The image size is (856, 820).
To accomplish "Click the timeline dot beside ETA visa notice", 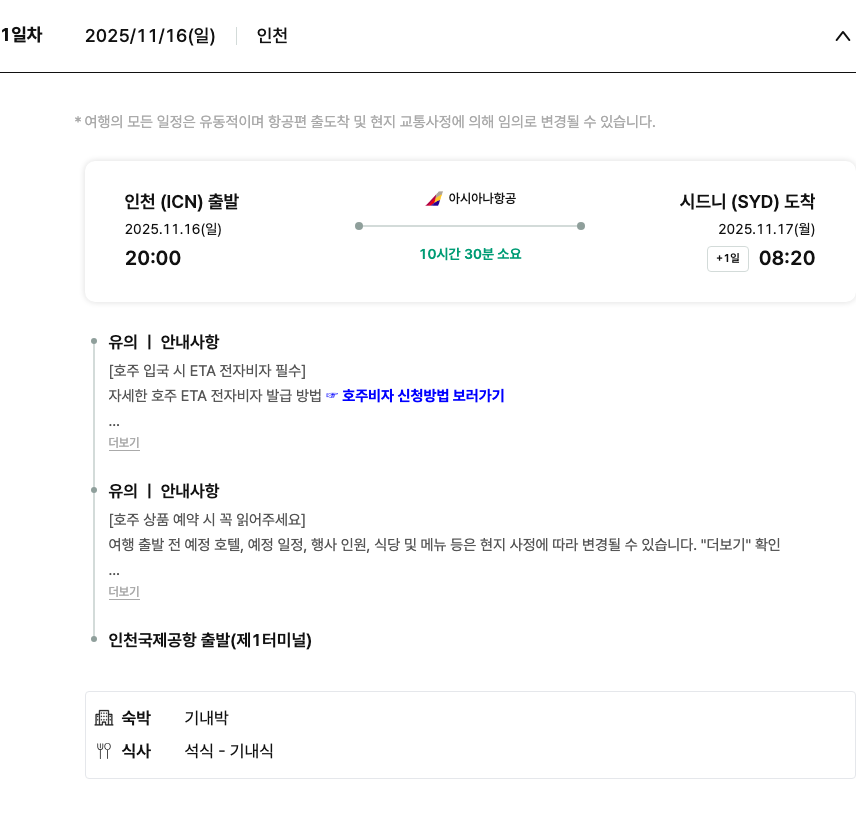I will coord(94,342).
